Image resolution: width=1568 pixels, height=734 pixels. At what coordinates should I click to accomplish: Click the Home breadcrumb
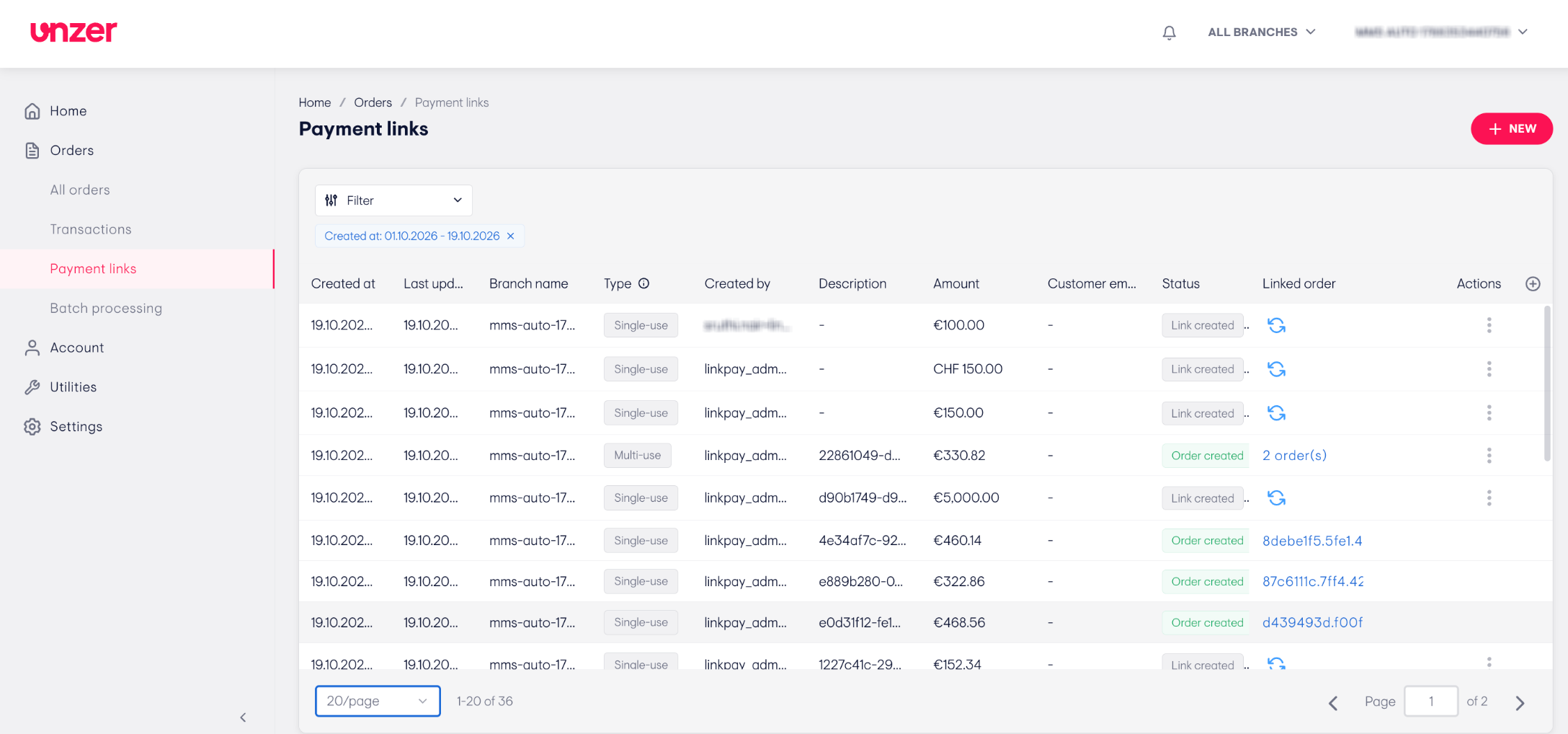click(x=315, y=102)
